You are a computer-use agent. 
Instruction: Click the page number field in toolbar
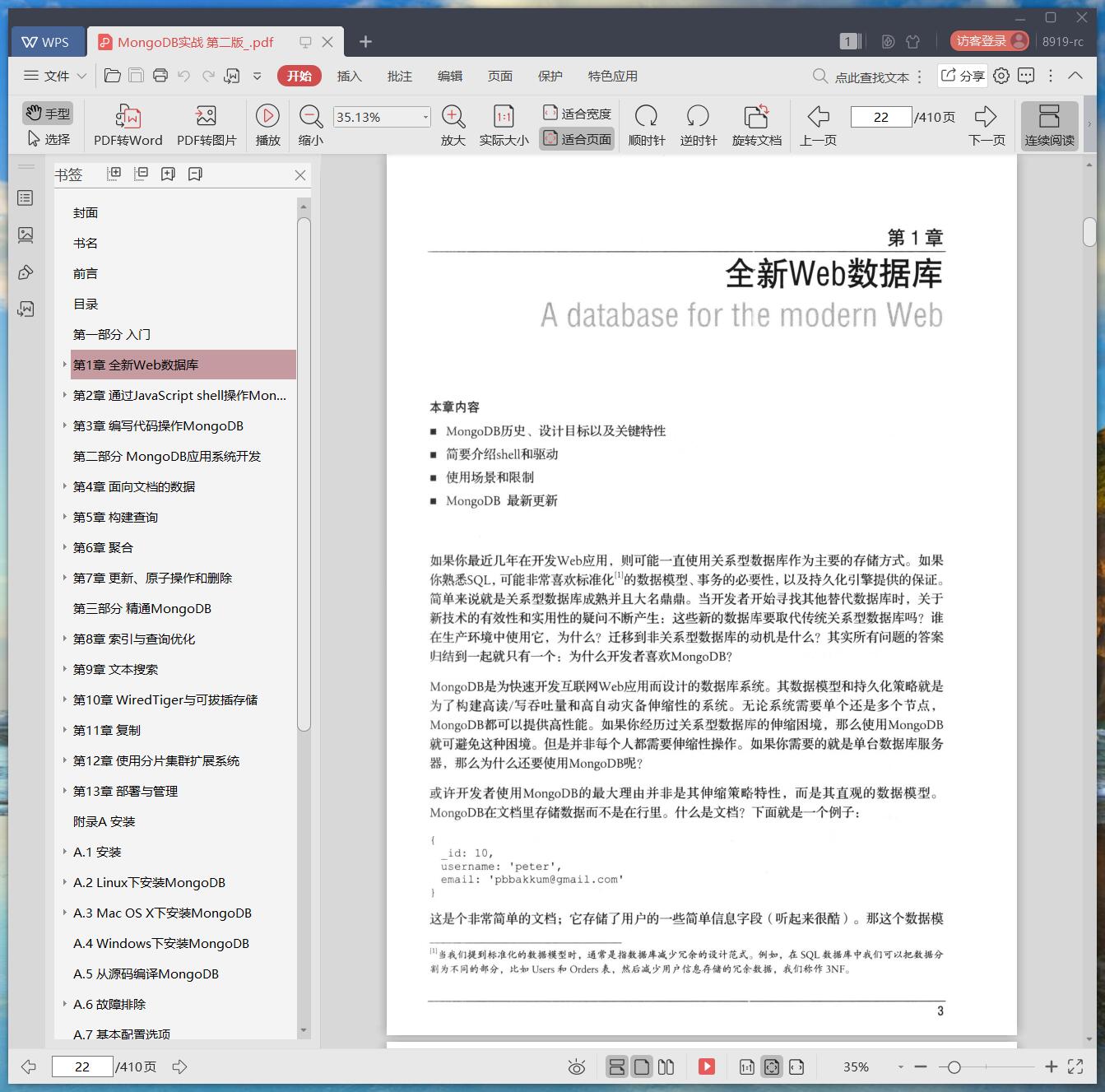881,117
